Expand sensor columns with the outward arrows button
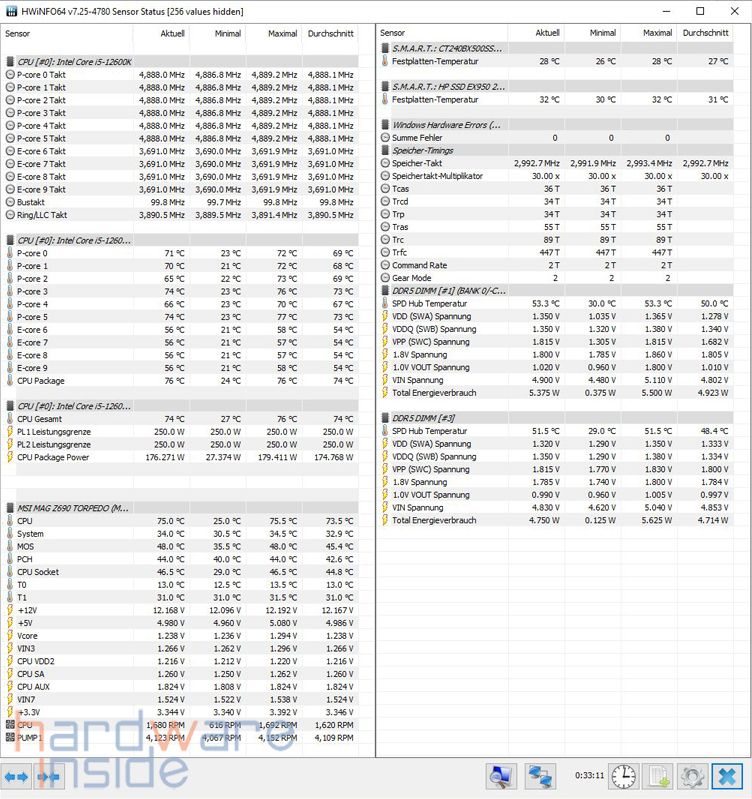 [16, 777]
